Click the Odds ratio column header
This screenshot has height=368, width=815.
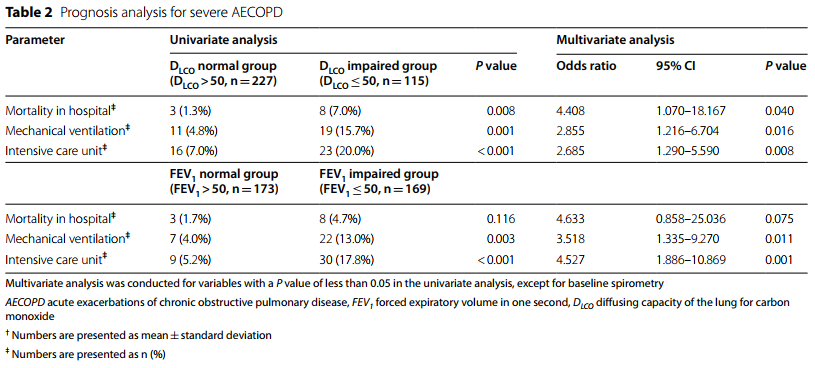[586, 67]
